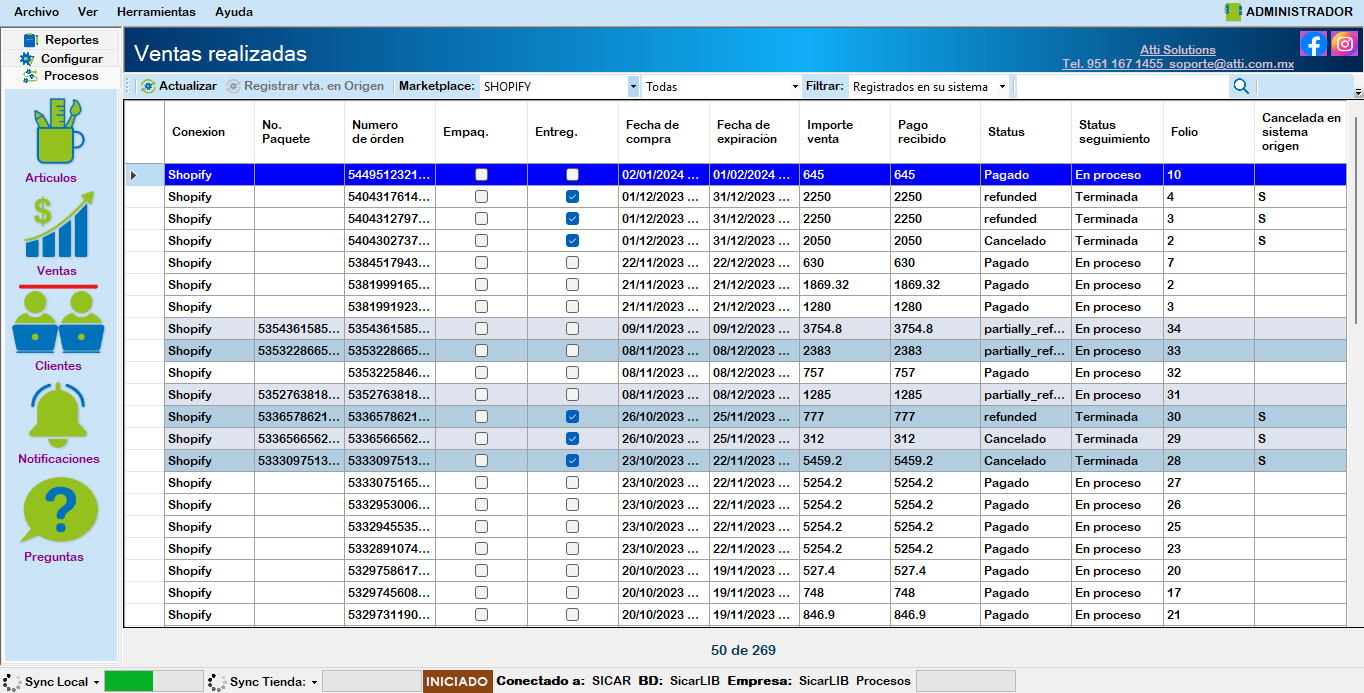Open the Atti Solutions link

1178,50
